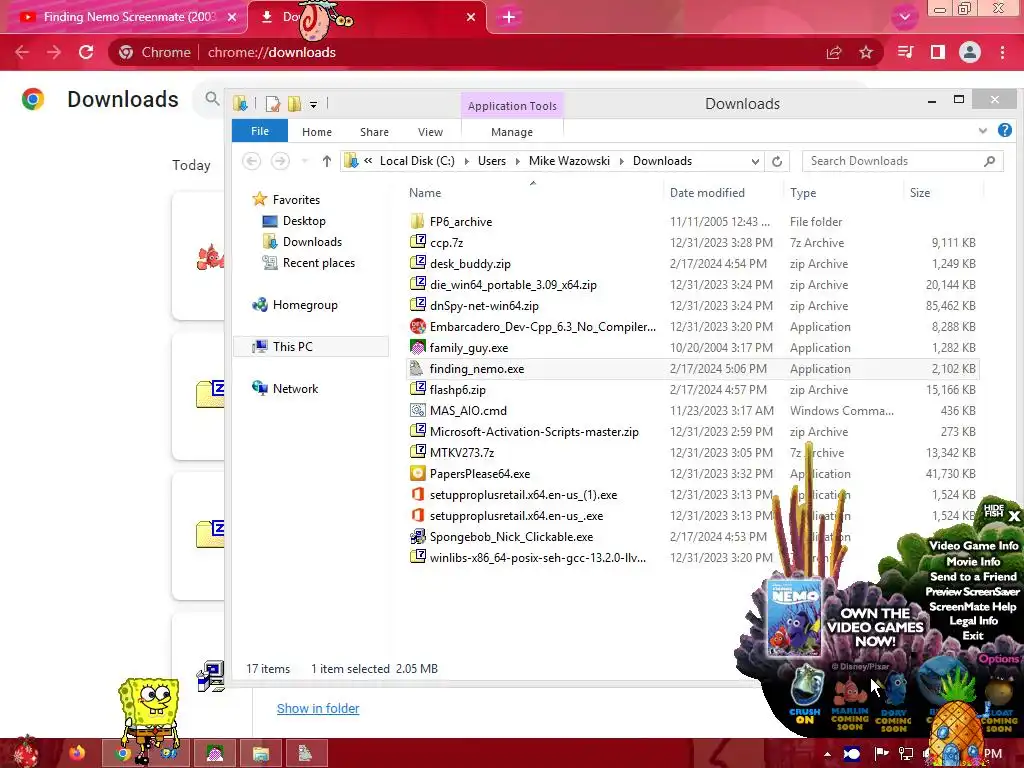Click the New Folder quick access icon

tap(295, 104)
